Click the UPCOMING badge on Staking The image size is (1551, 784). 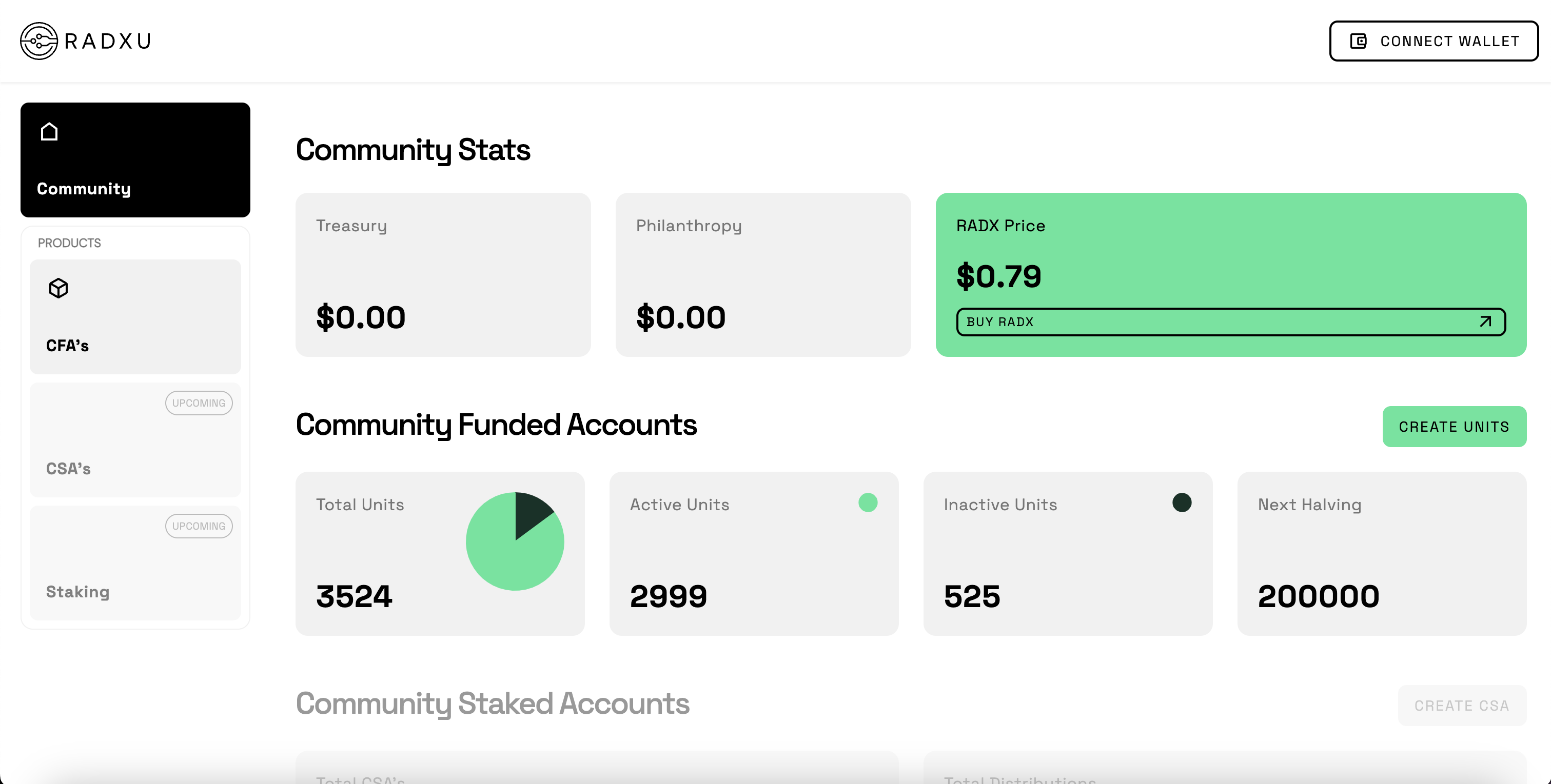pos(198,525)
